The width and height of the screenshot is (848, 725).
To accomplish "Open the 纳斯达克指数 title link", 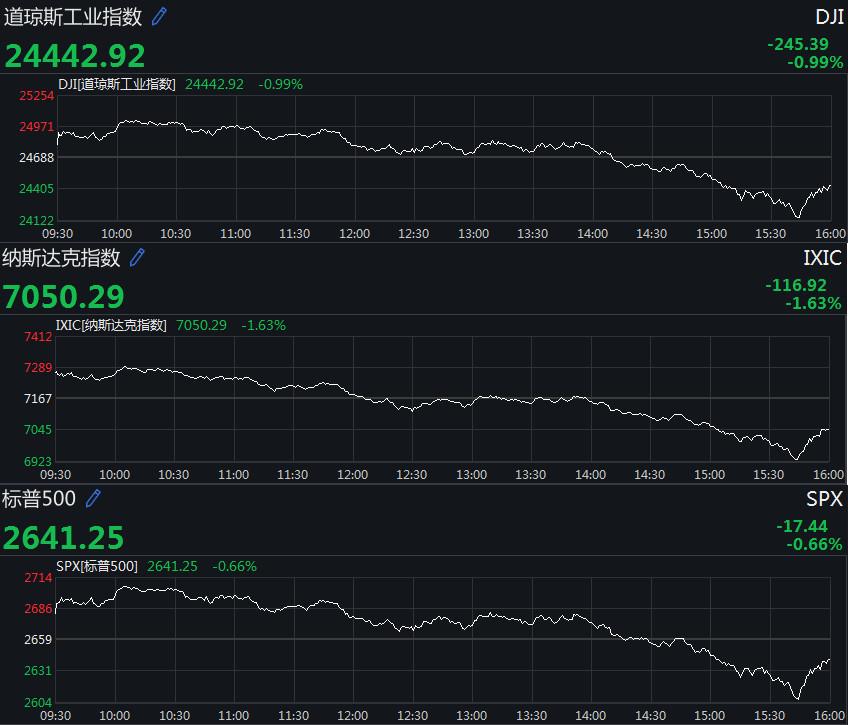I will click(62, 258).
